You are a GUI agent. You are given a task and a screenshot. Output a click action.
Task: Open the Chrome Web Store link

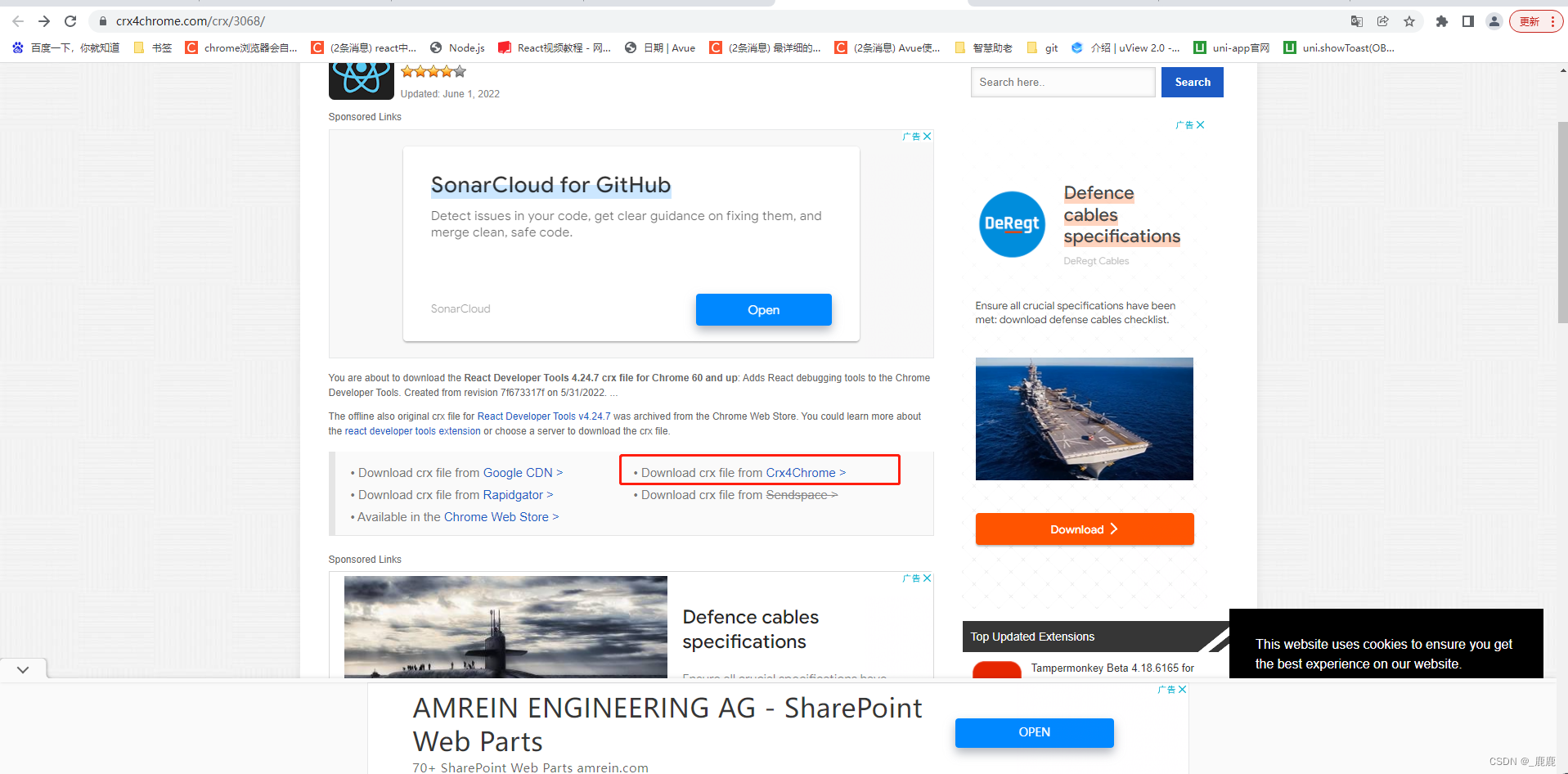click(501, 517)
